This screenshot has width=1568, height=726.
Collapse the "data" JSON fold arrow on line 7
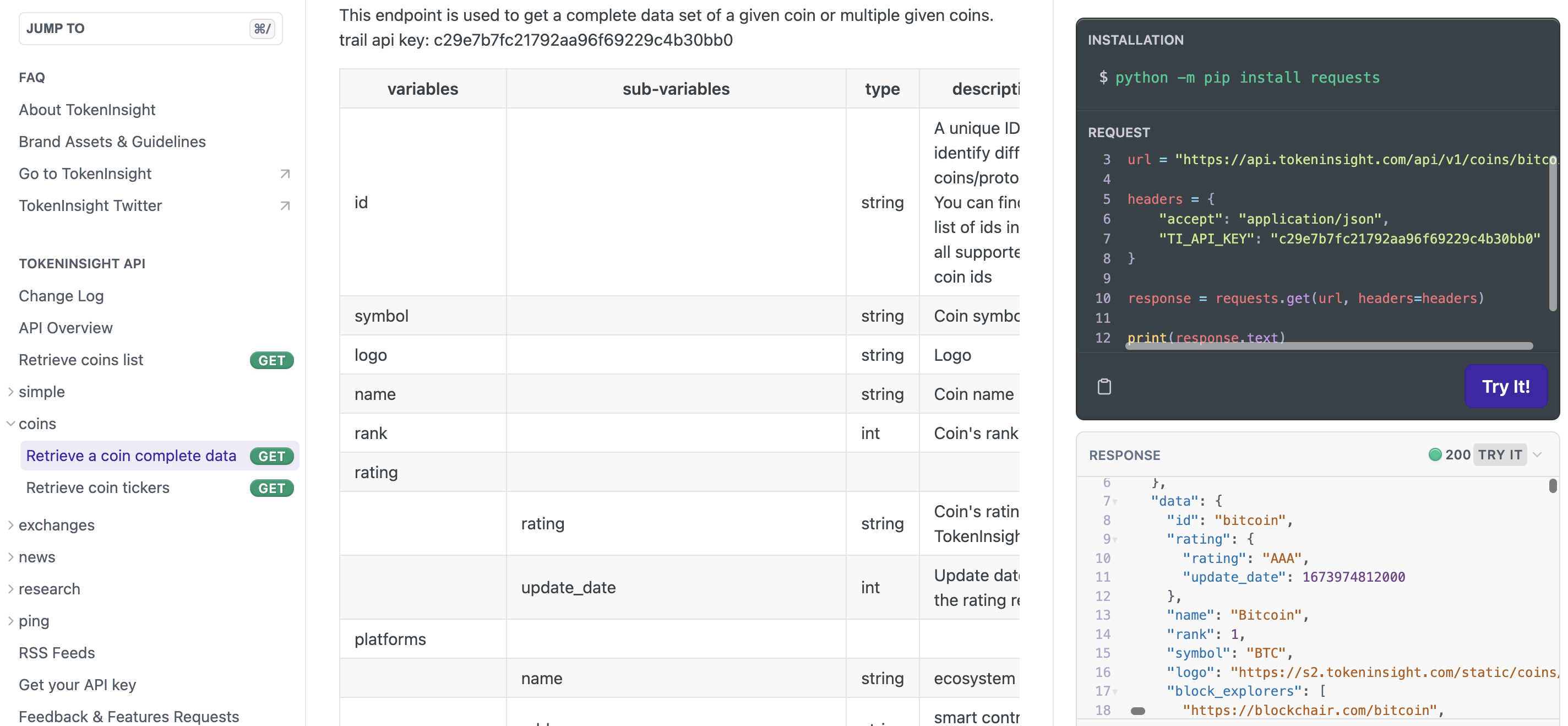(1115, 502)
